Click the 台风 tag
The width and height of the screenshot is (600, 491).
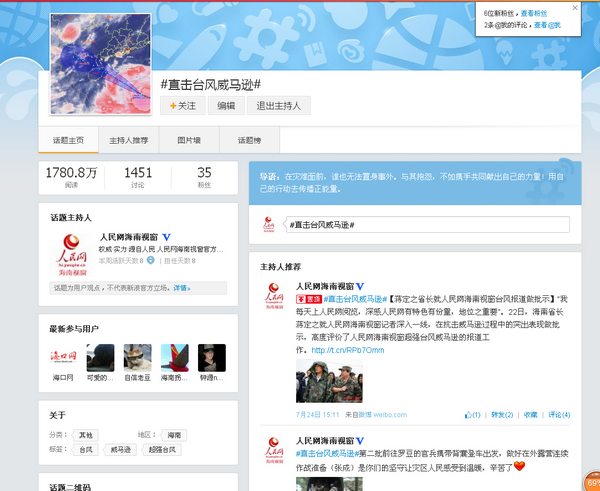pyautogui.click(x=86, y=450)
